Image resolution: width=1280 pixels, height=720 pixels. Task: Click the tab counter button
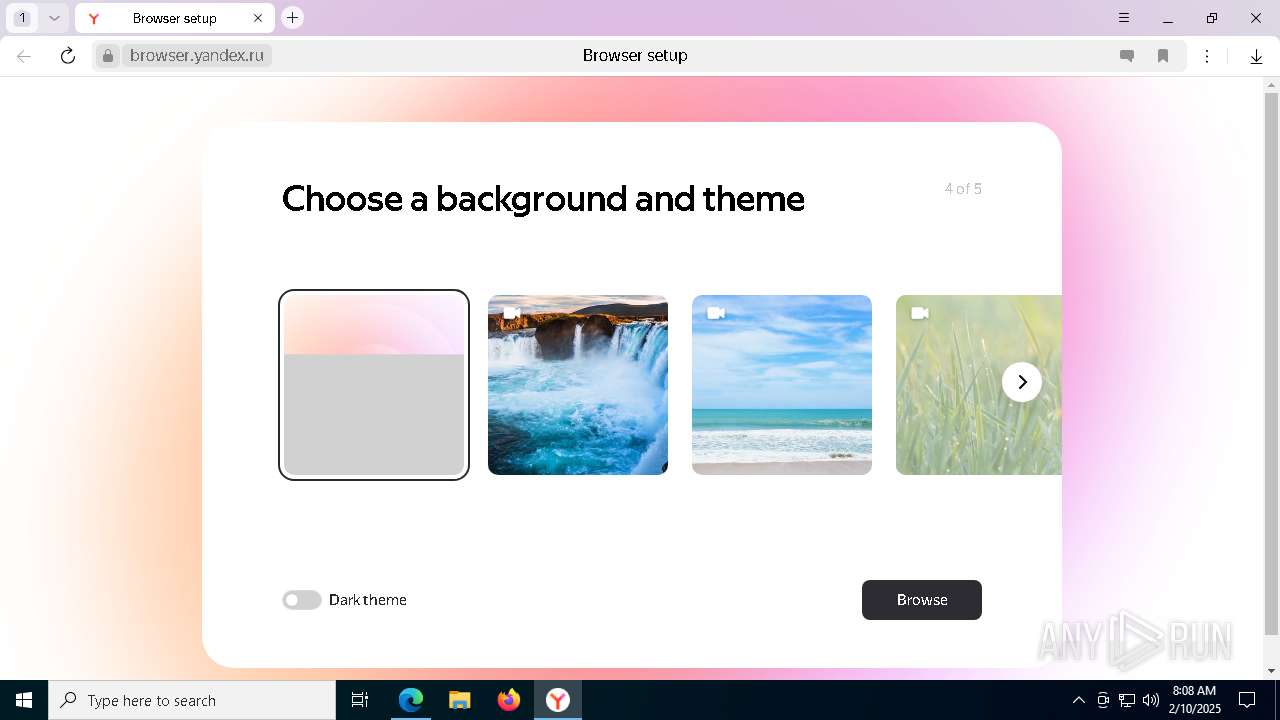22,18
